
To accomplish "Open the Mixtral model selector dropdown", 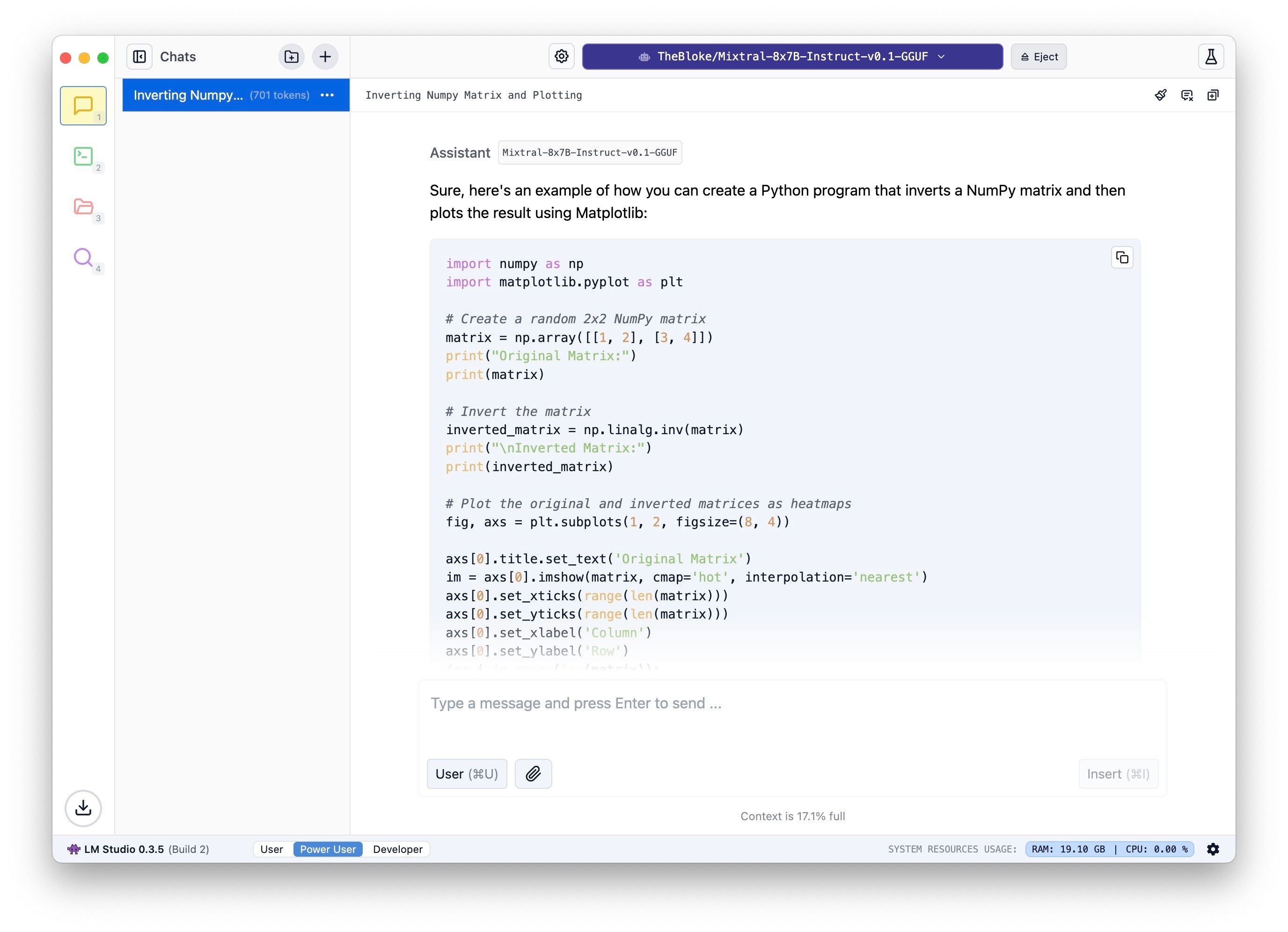I will pyautogui.click(x=791, y=56).
